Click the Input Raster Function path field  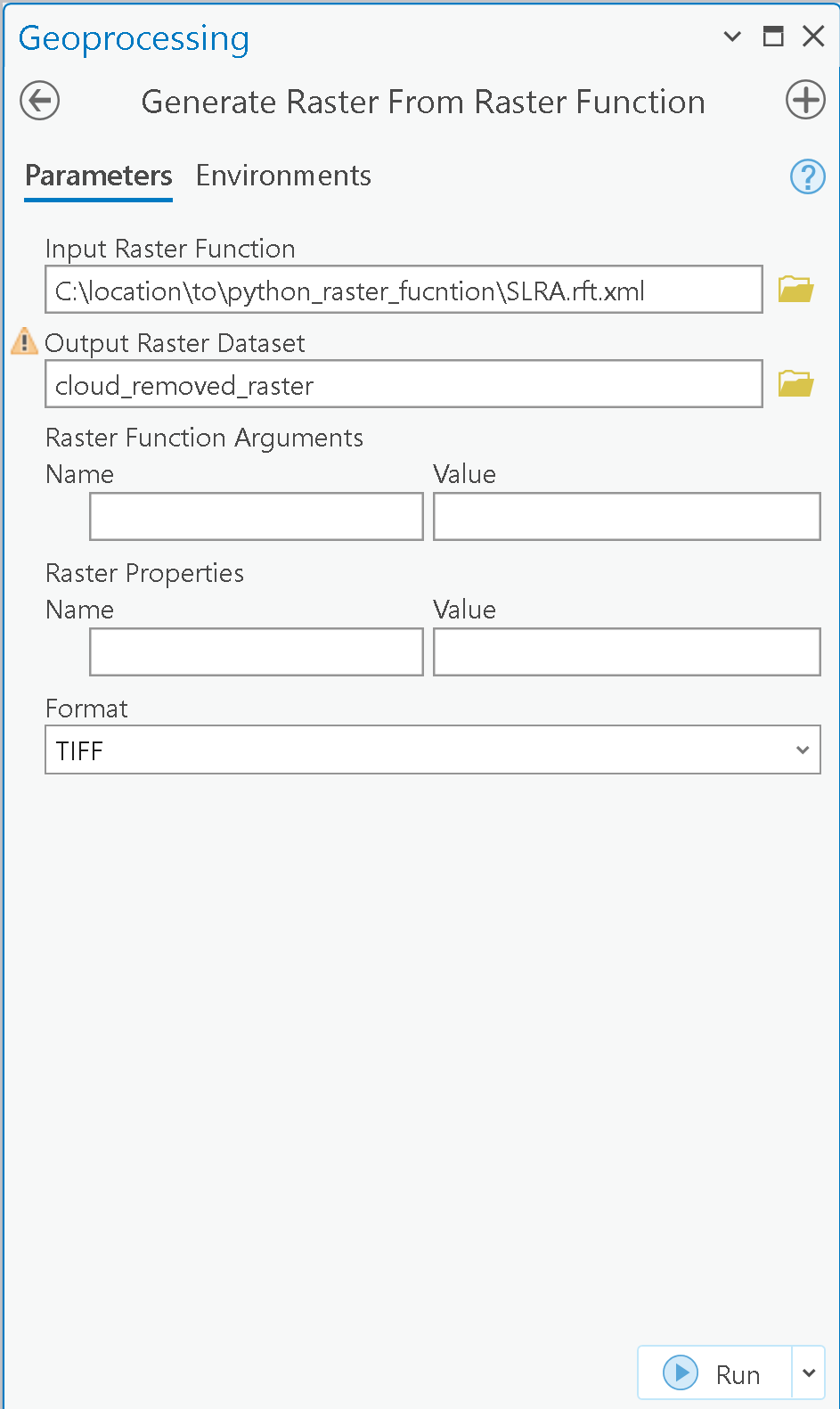[x=404, y=290]
